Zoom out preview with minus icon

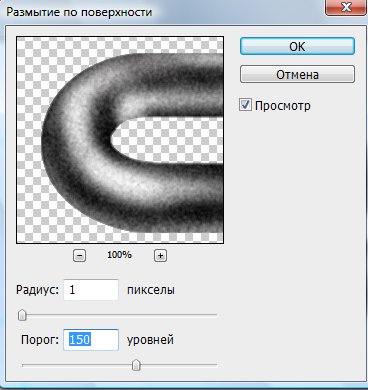79,256
